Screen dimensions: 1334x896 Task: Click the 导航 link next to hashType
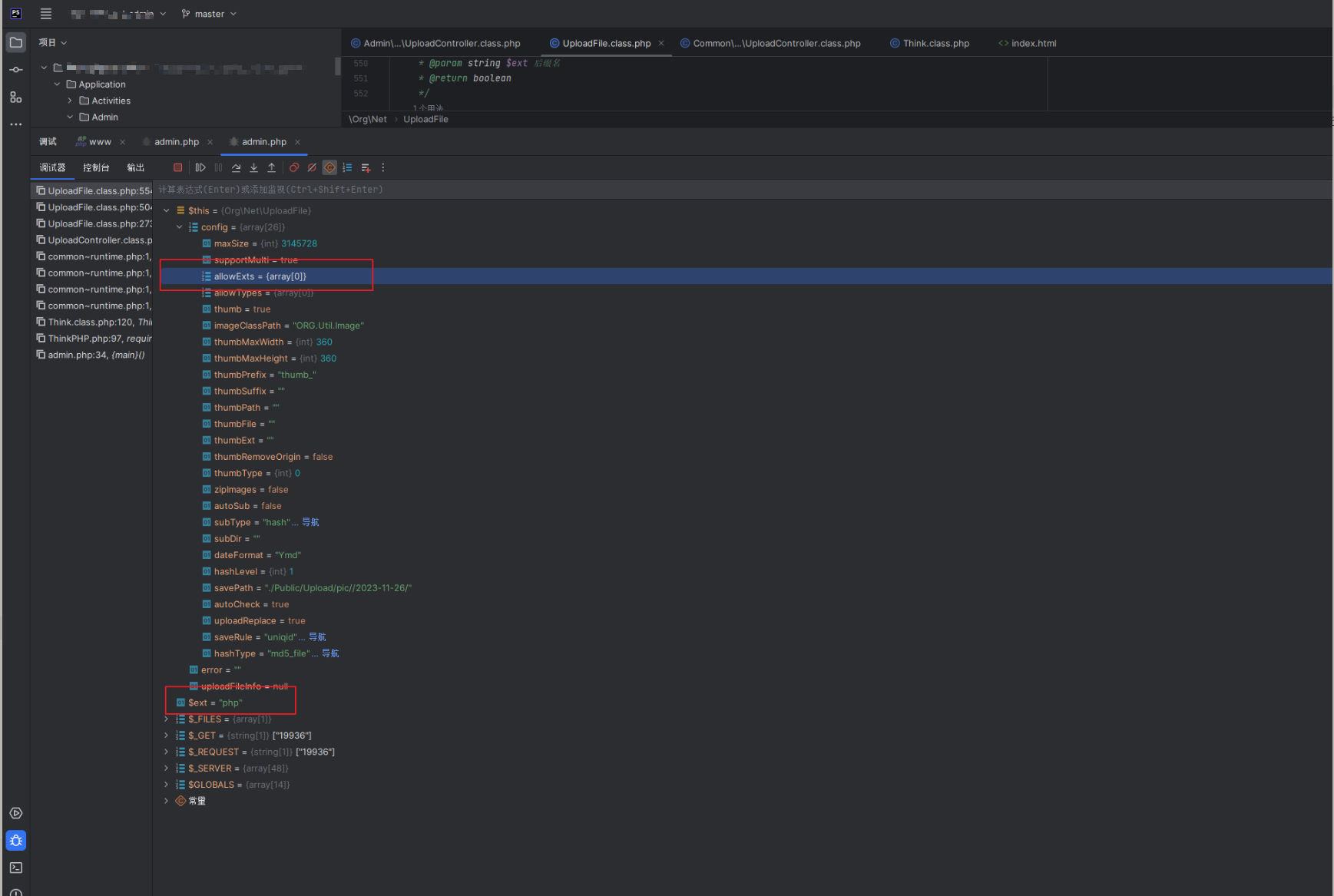(330, 653)
